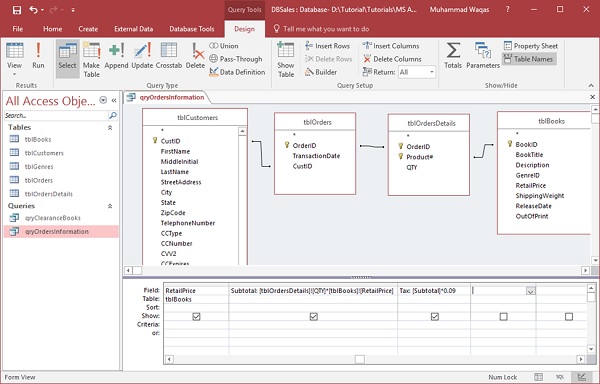Viewport: 600px width, 384px height.
Task: Click Insert Columns
Action: pyautogui.click(x=391, y=46)
